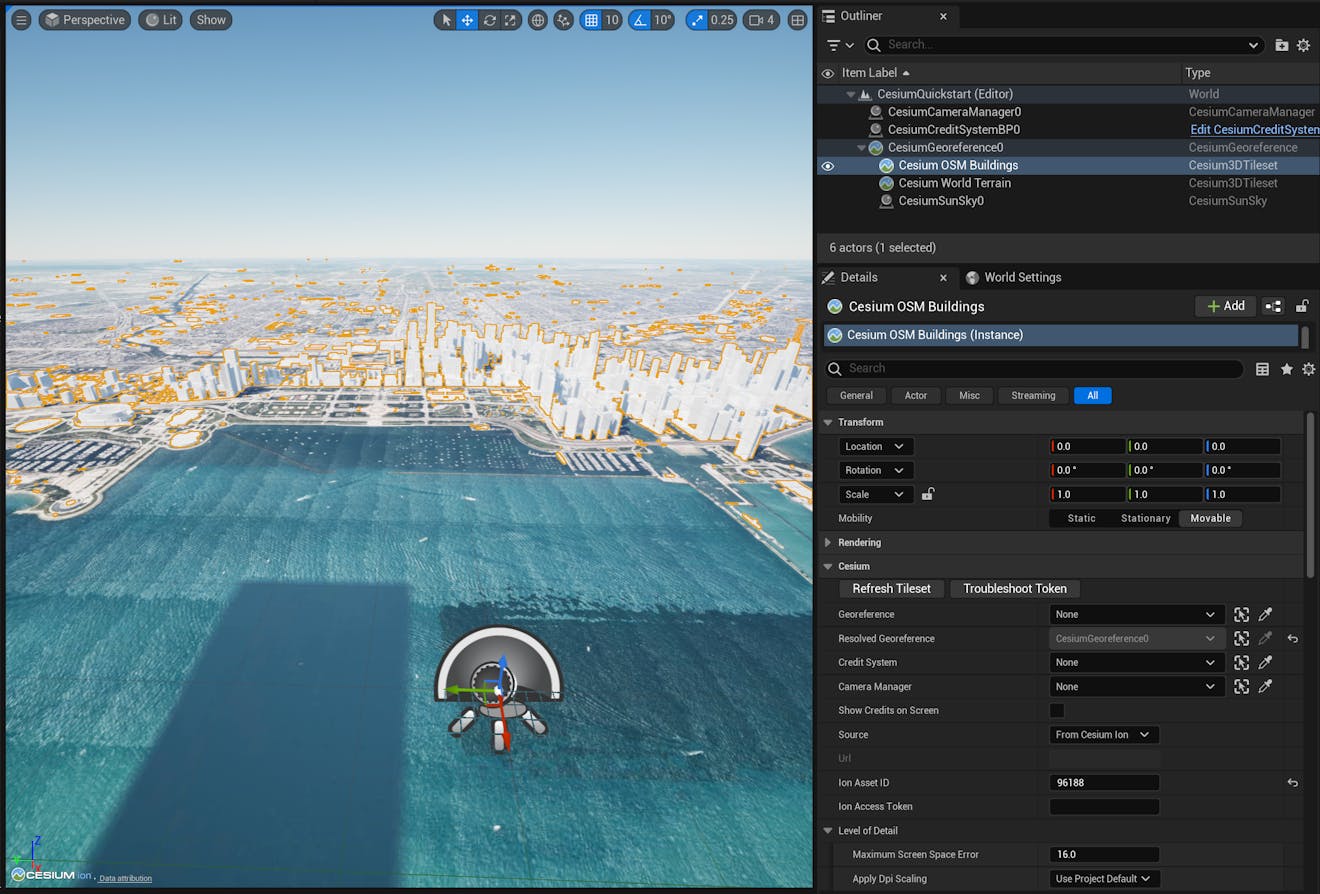Adjust the Maximum Screen Space Error value

click(1103, 854)
